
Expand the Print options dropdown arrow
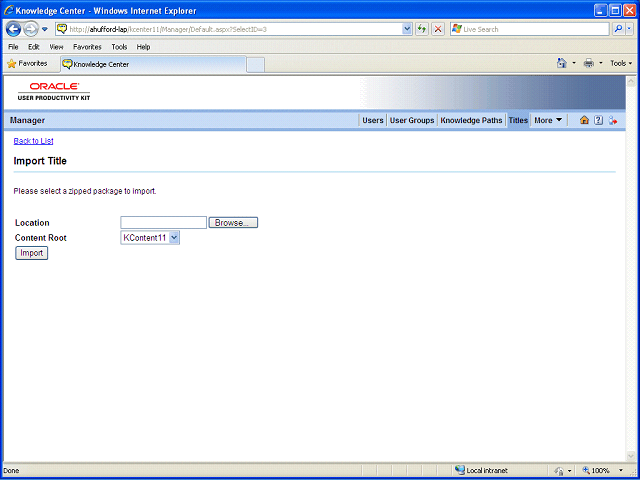pos(600,63)
